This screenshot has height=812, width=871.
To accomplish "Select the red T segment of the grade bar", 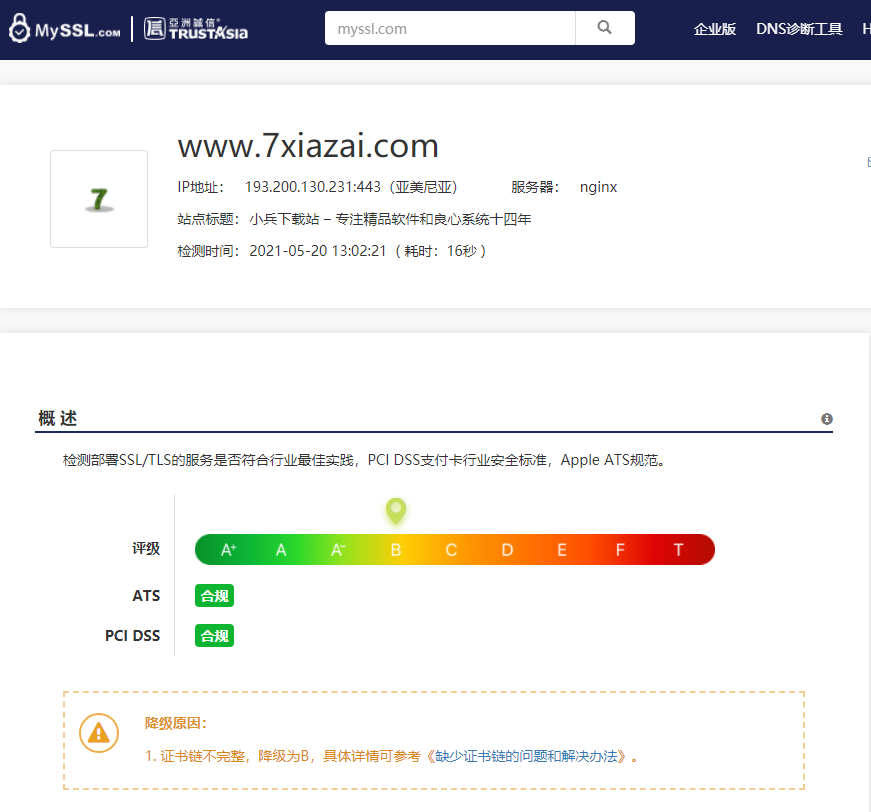I will 677,549.
